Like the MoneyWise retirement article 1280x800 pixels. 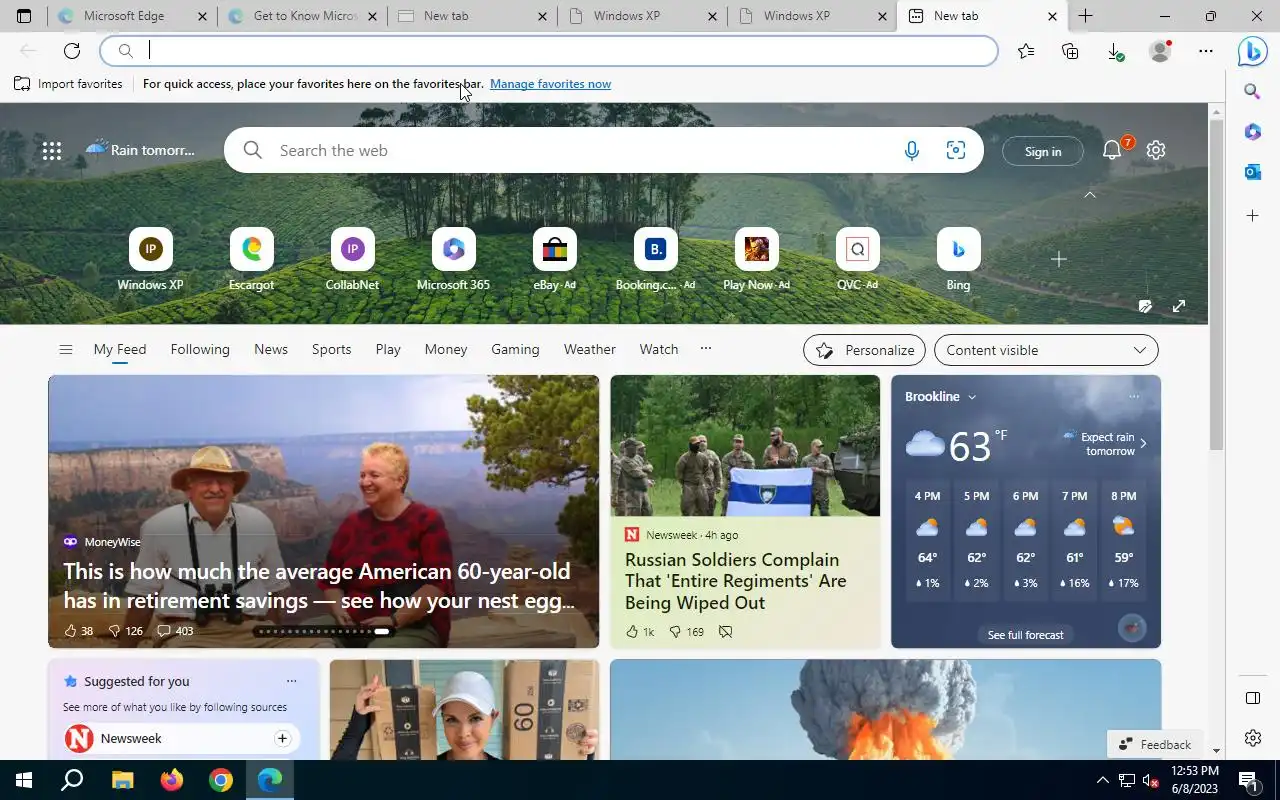(70, 631)
